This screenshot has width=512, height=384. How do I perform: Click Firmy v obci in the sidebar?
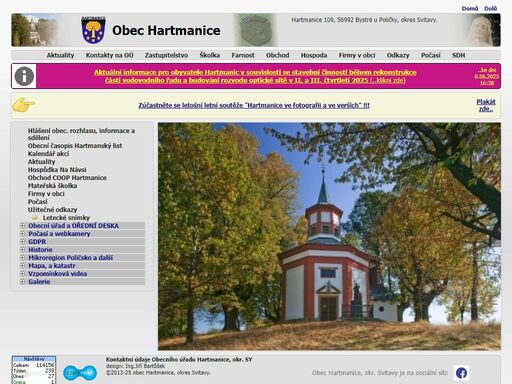(46, 194)
